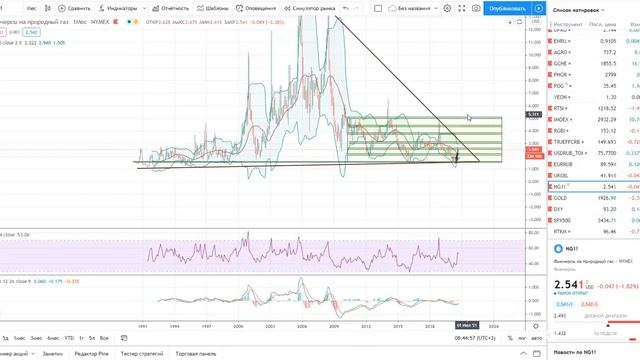Select USDRUB_TOM in the watchlist
This screenshot has height=360, width=640.
tap(594, 153)
